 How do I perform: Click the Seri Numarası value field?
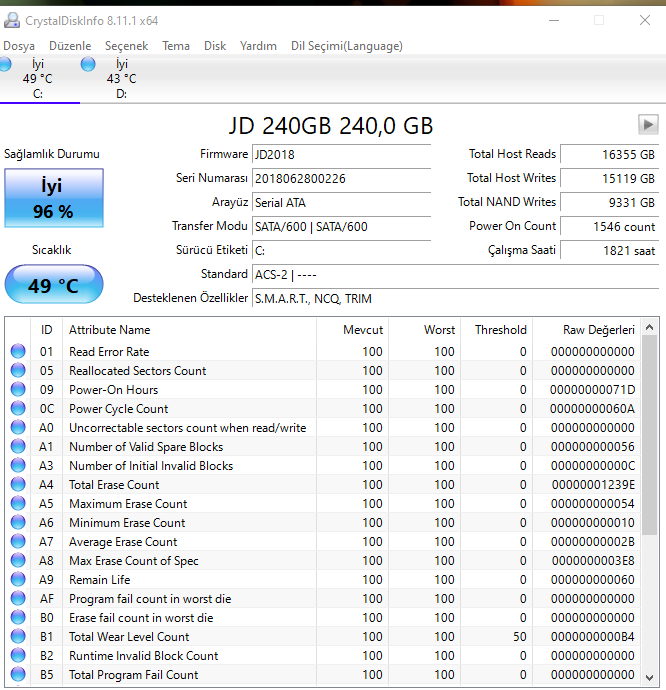[x=341, y=179]
